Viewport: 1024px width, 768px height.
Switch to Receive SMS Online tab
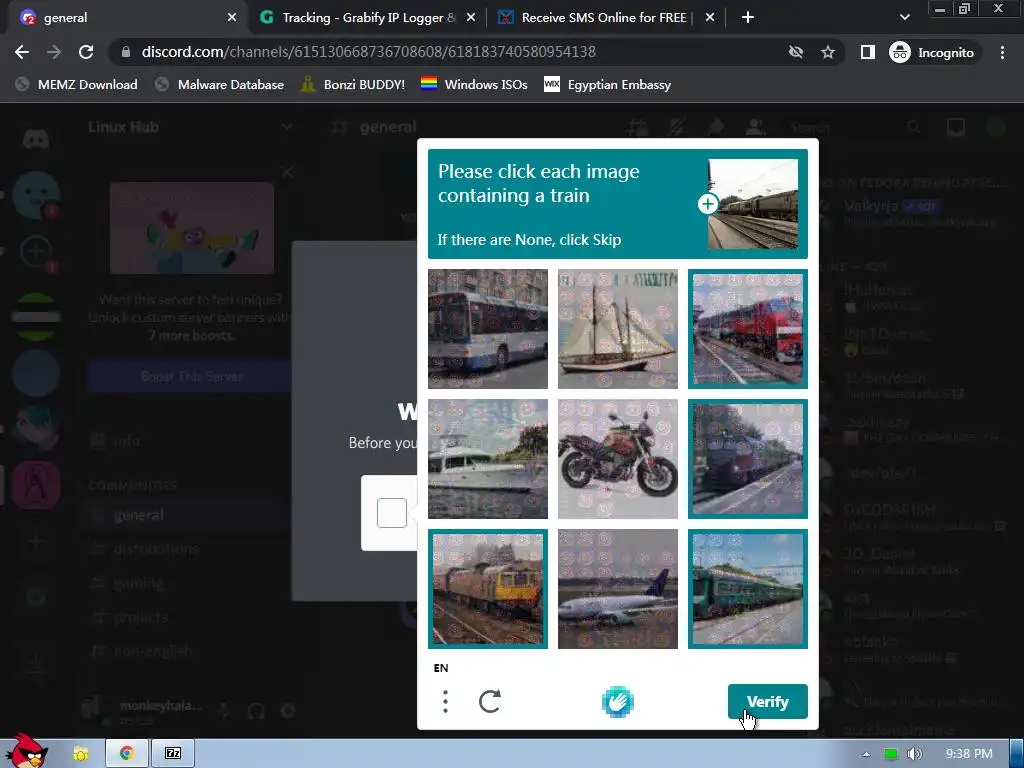(x=606, y=18)
